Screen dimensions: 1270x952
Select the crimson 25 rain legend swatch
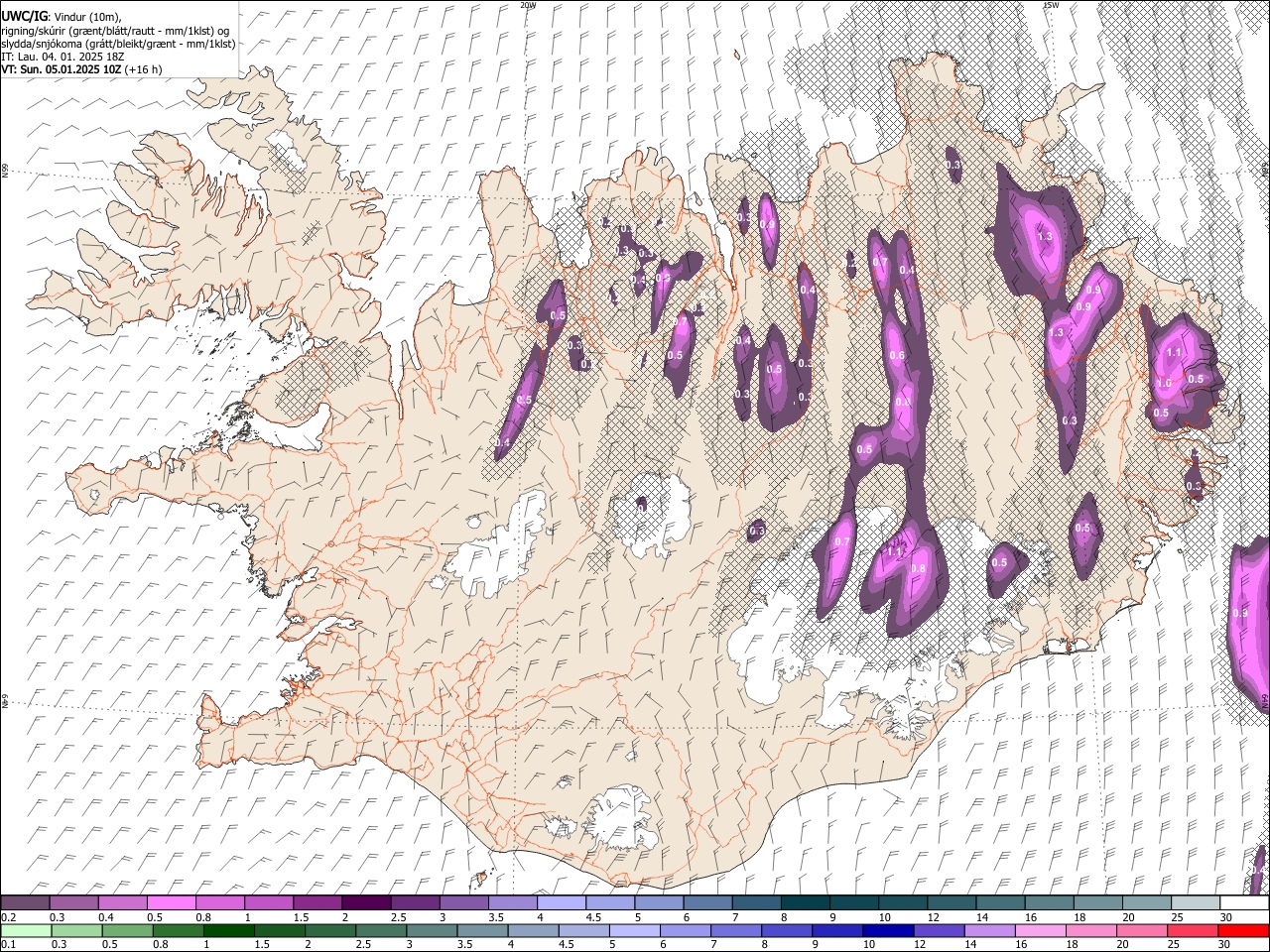point(1193,931)
